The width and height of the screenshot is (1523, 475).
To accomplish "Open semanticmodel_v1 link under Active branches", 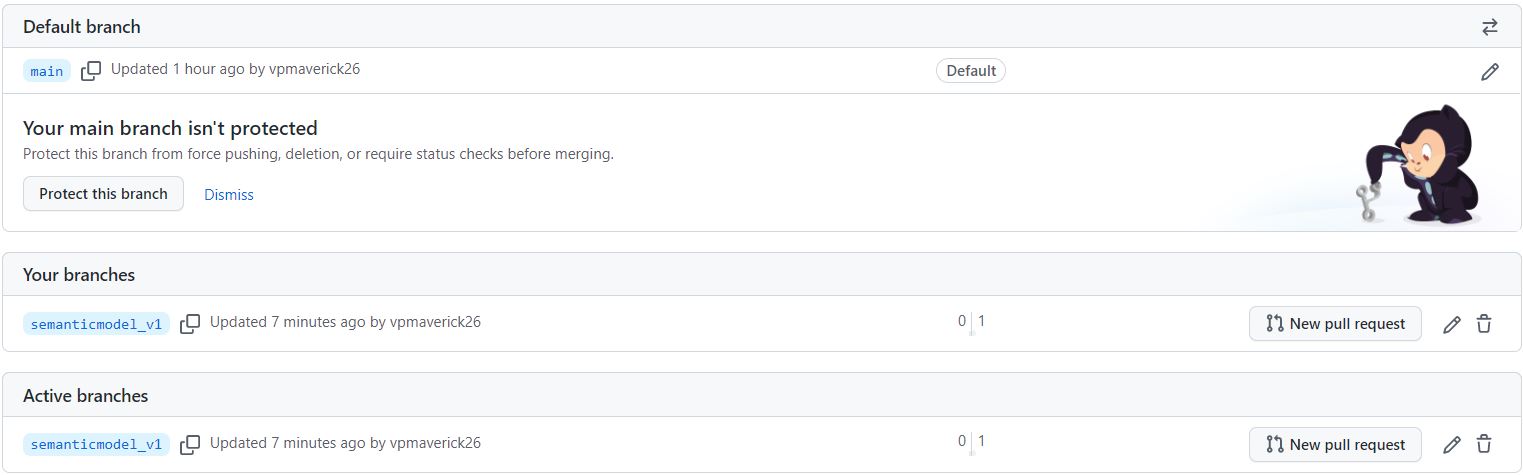I will click(96, 444).
